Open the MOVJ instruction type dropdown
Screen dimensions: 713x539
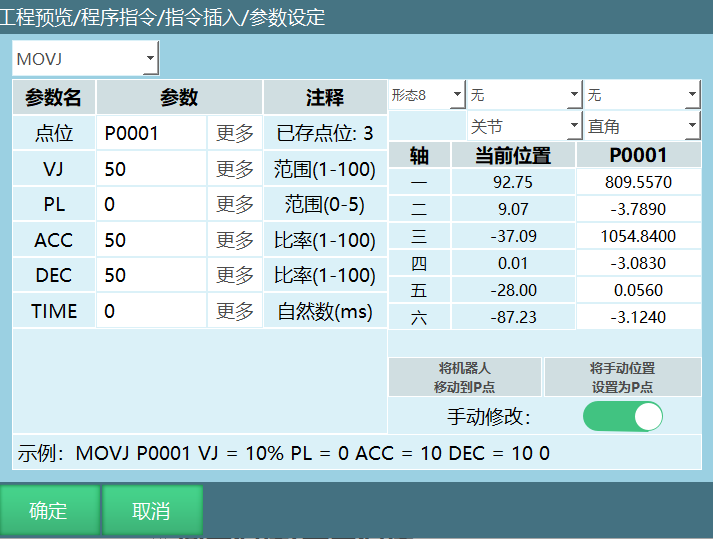coord(86,59)
